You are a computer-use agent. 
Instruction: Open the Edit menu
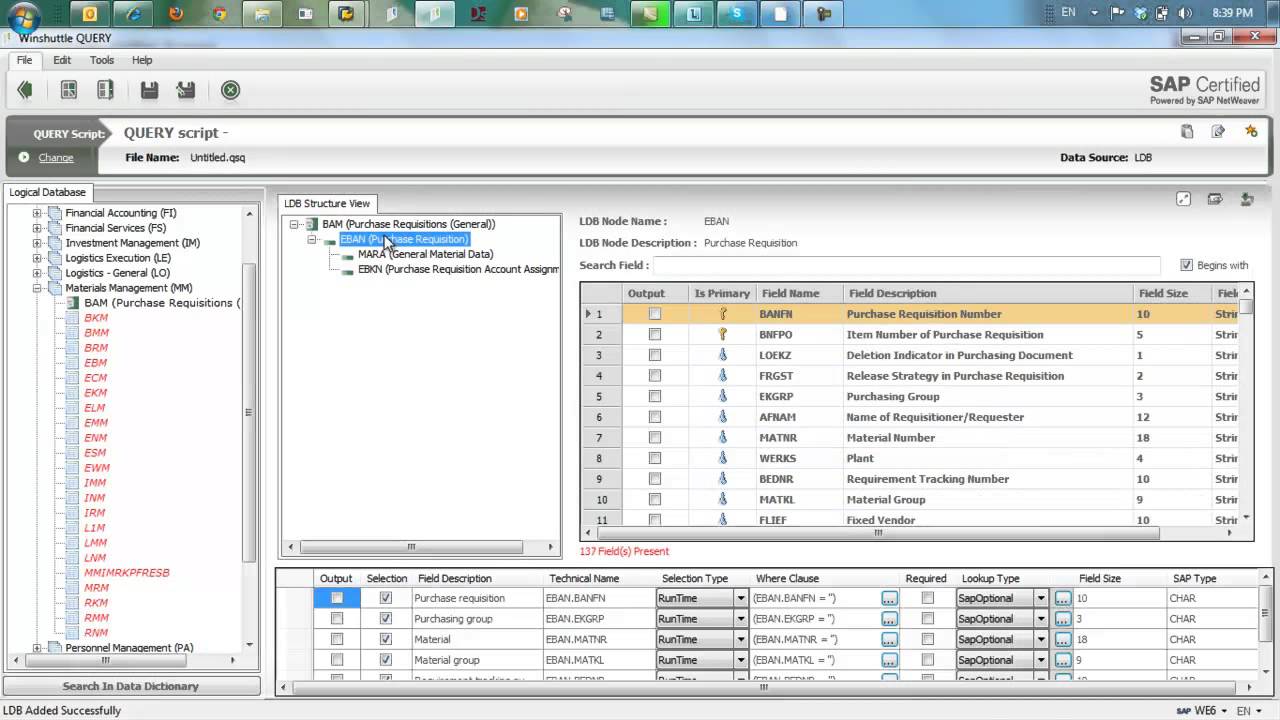coord(62,60)
